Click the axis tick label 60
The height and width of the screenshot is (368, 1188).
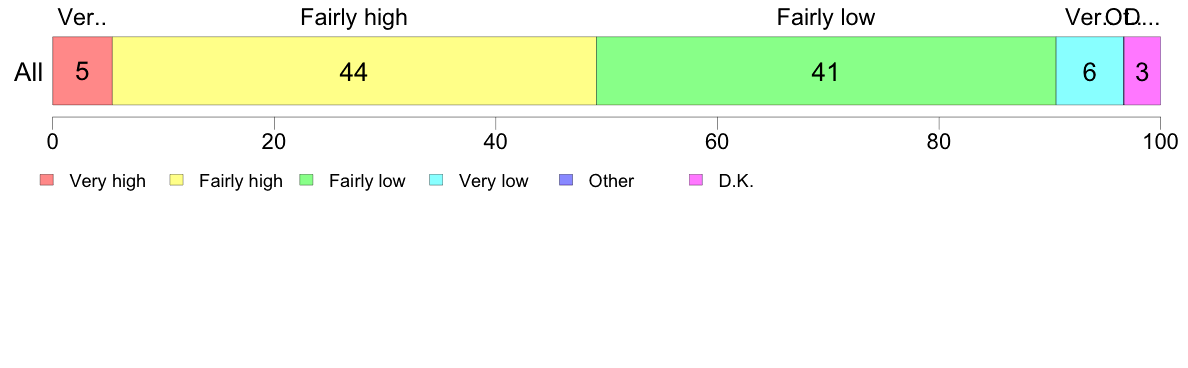(x=717, y=141)
